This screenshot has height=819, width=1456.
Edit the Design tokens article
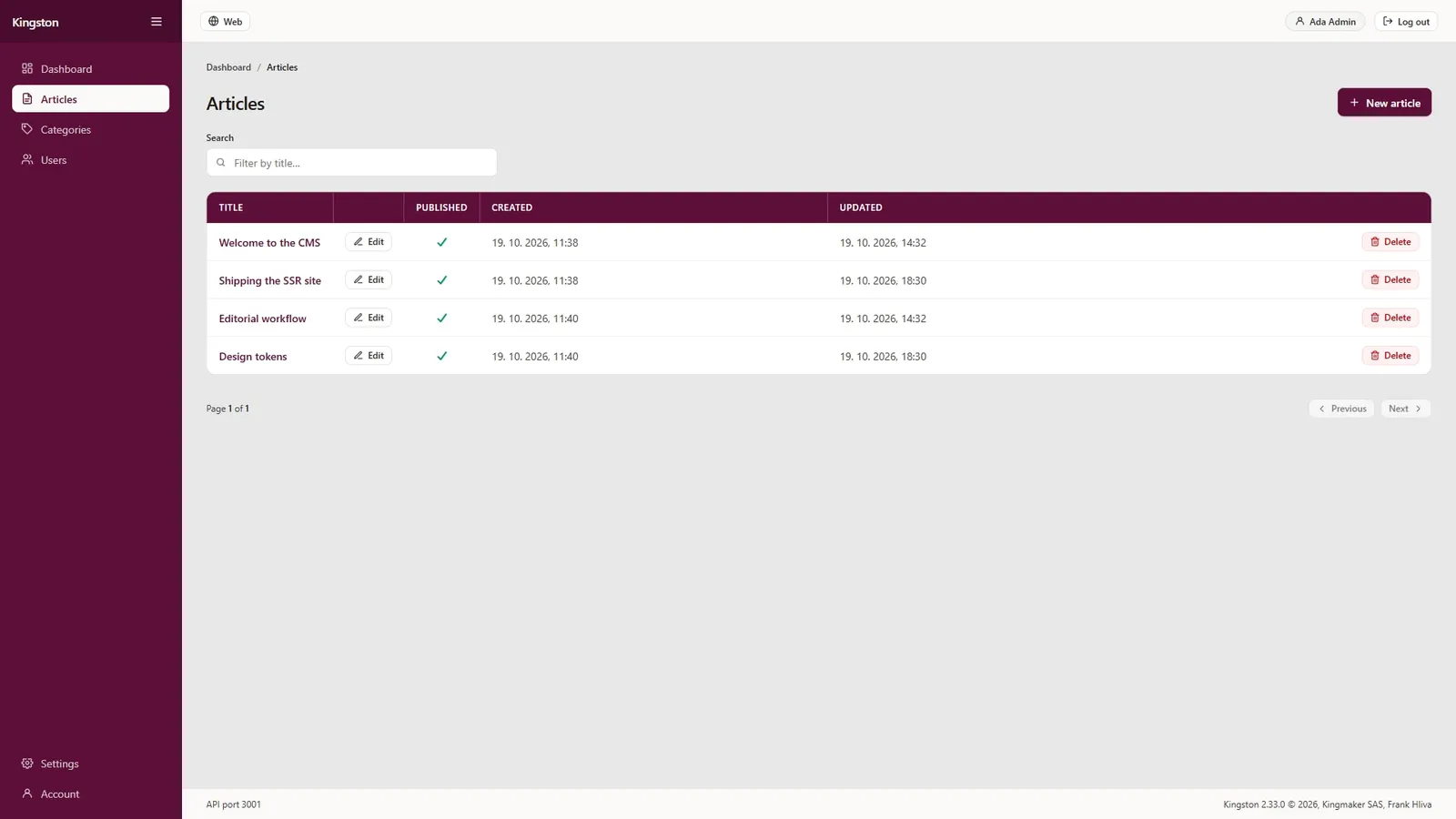369,356
